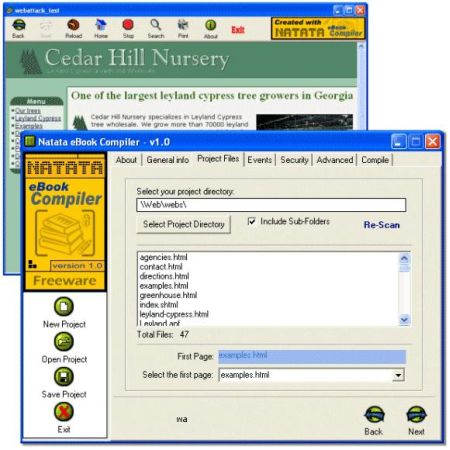Image resolution: width=450 pixels, height=450 pixels.
Task: Click the greyed forward icon in viewer toolbar
Action: coord(46,25)
